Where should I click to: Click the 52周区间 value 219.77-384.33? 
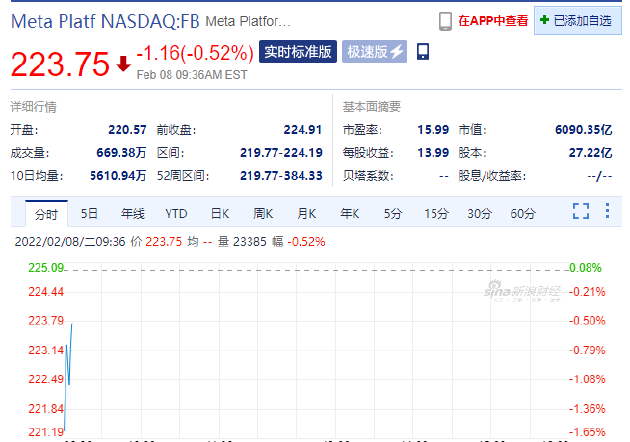(281, 176)
